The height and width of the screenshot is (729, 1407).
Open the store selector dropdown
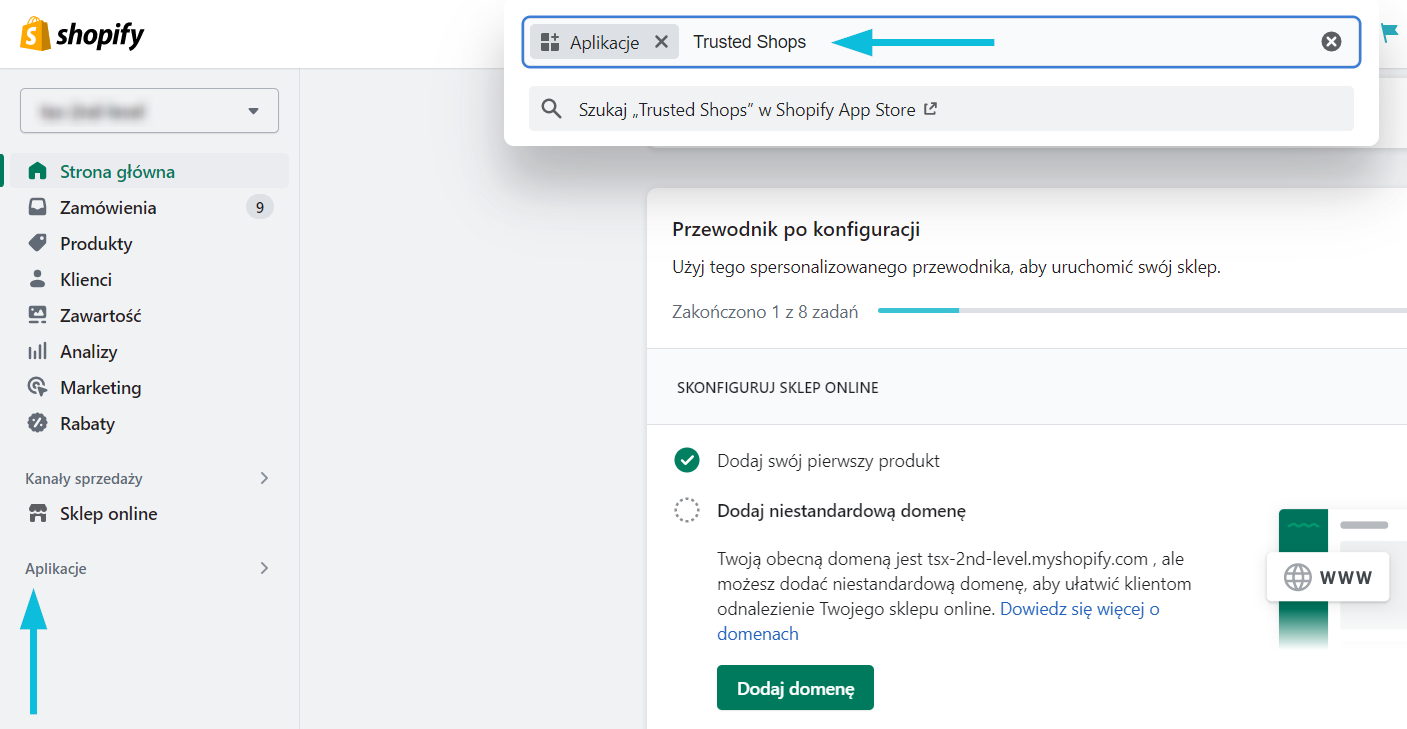pyautogui.click(x=149, y=110)
